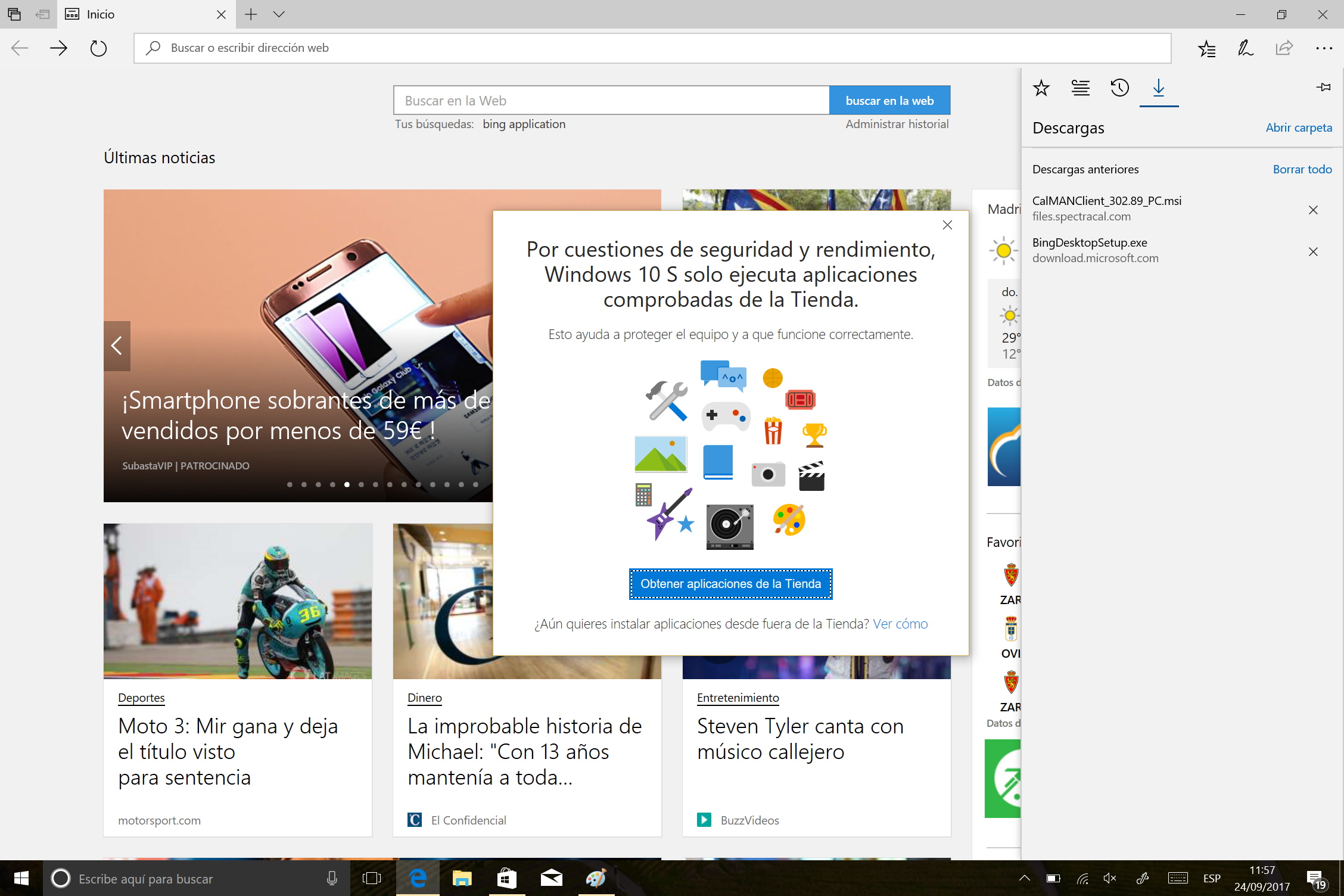Open Mail app from taskbar
Viewport: 1344px width, 896px height.
click(x=551, y=878)
